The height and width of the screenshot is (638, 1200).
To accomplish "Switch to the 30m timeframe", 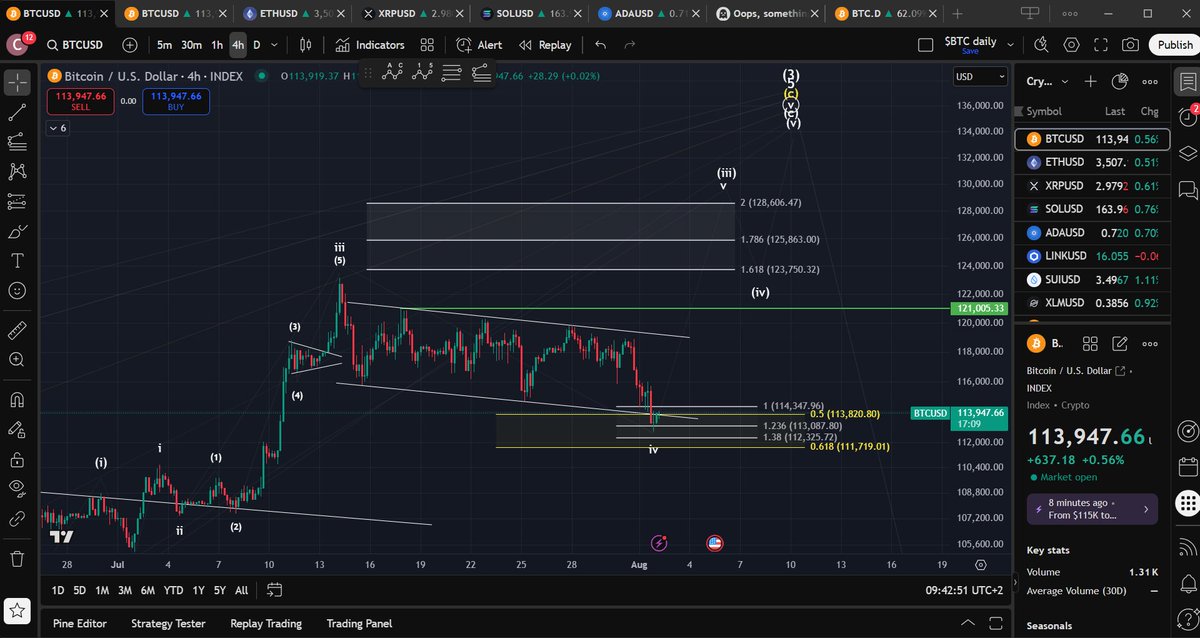I will [191, 45].
